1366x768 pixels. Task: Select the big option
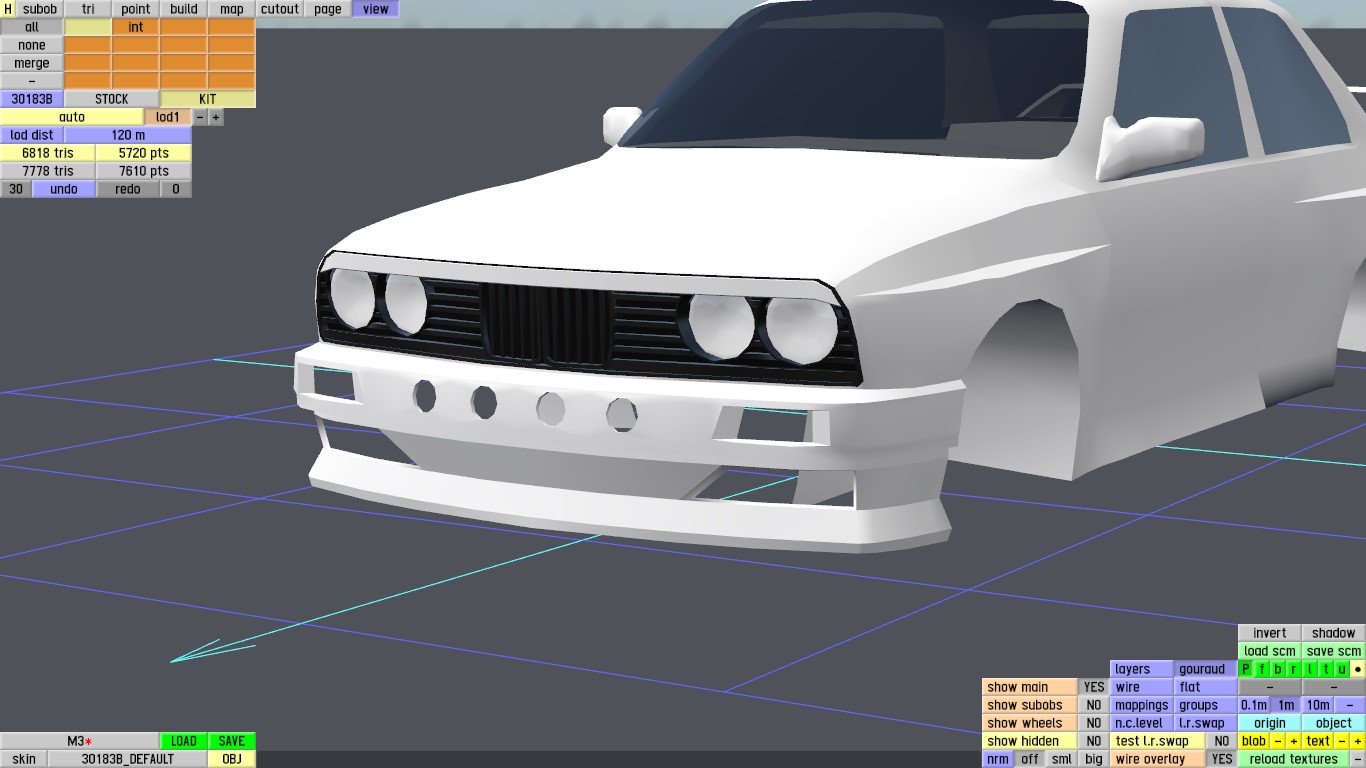(x=1094, y=759)
